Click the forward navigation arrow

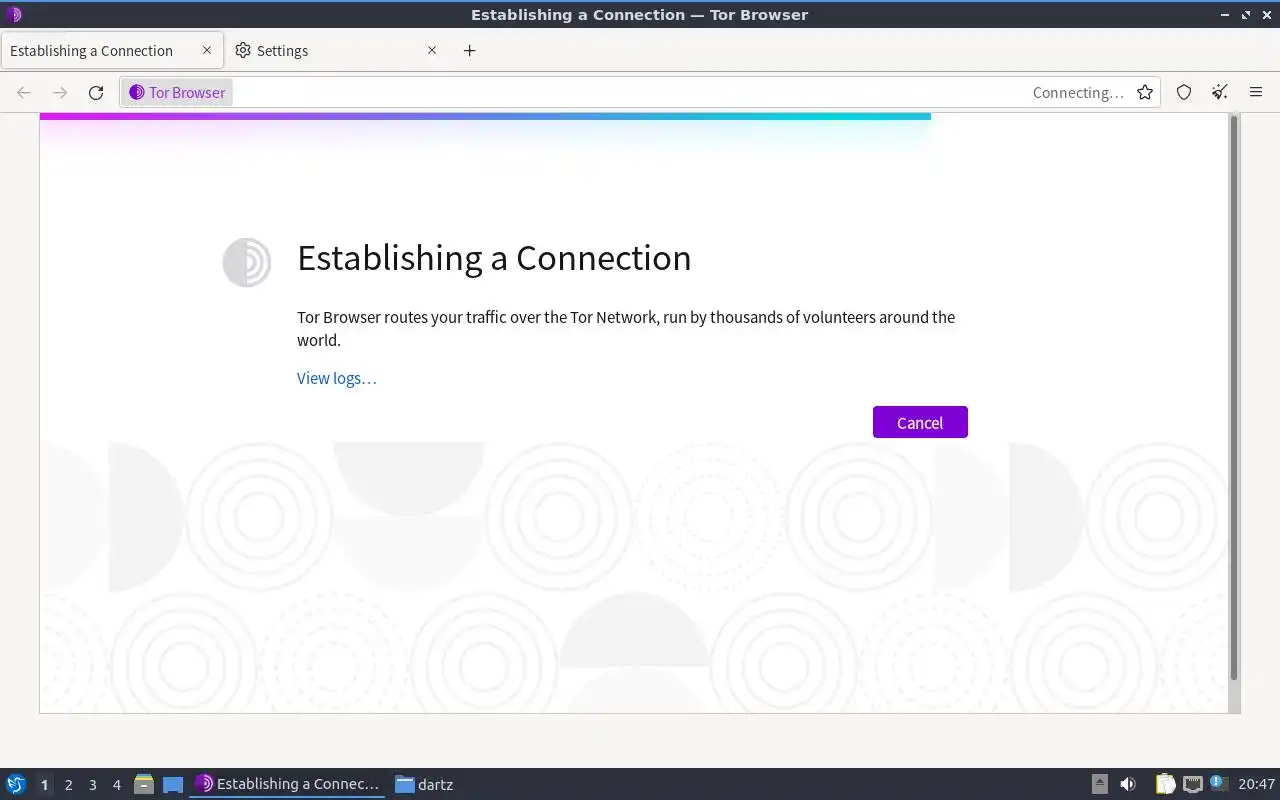coord(60,92)
